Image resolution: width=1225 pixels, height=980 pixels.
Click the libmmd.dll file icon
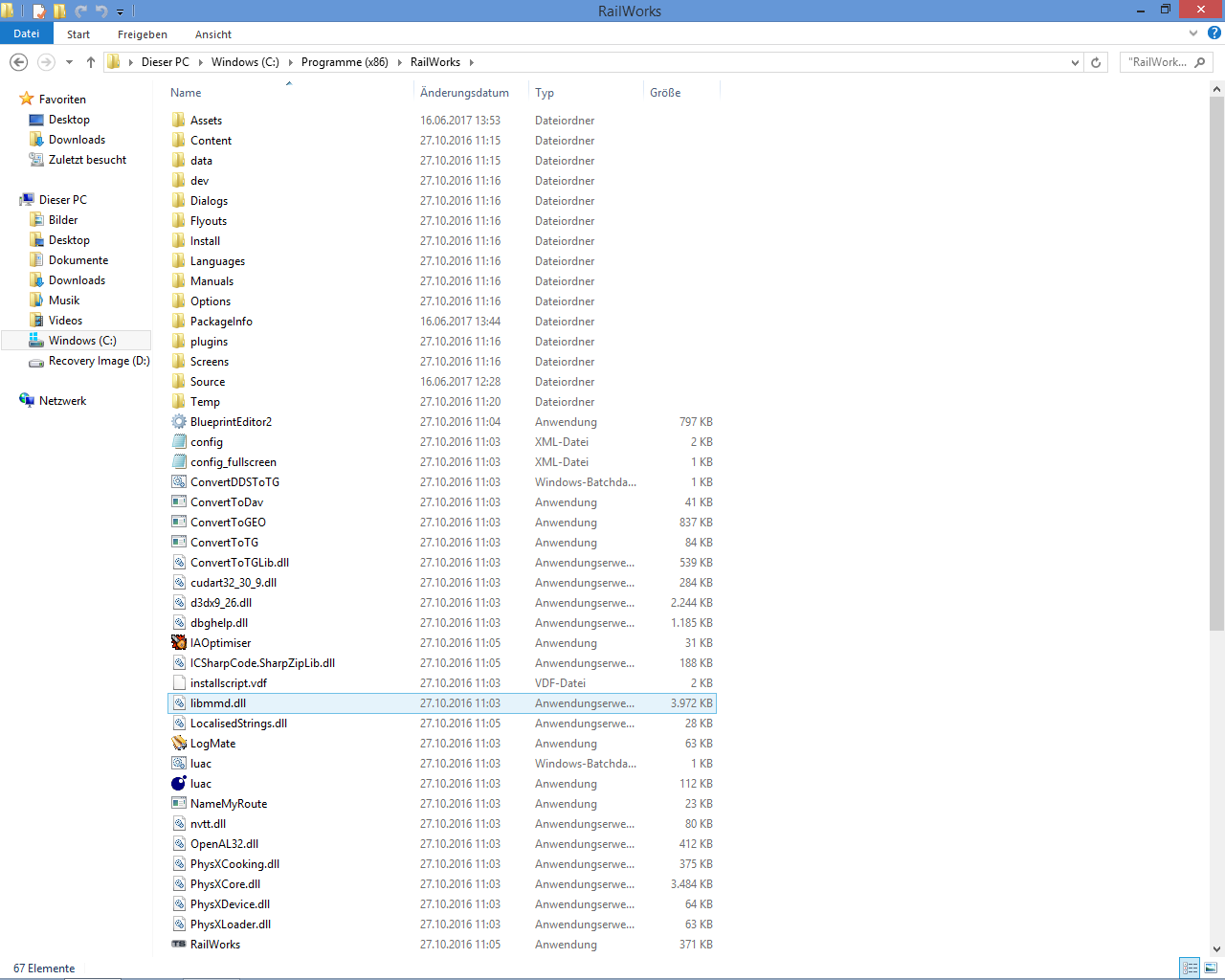click(x=179, y=703)
